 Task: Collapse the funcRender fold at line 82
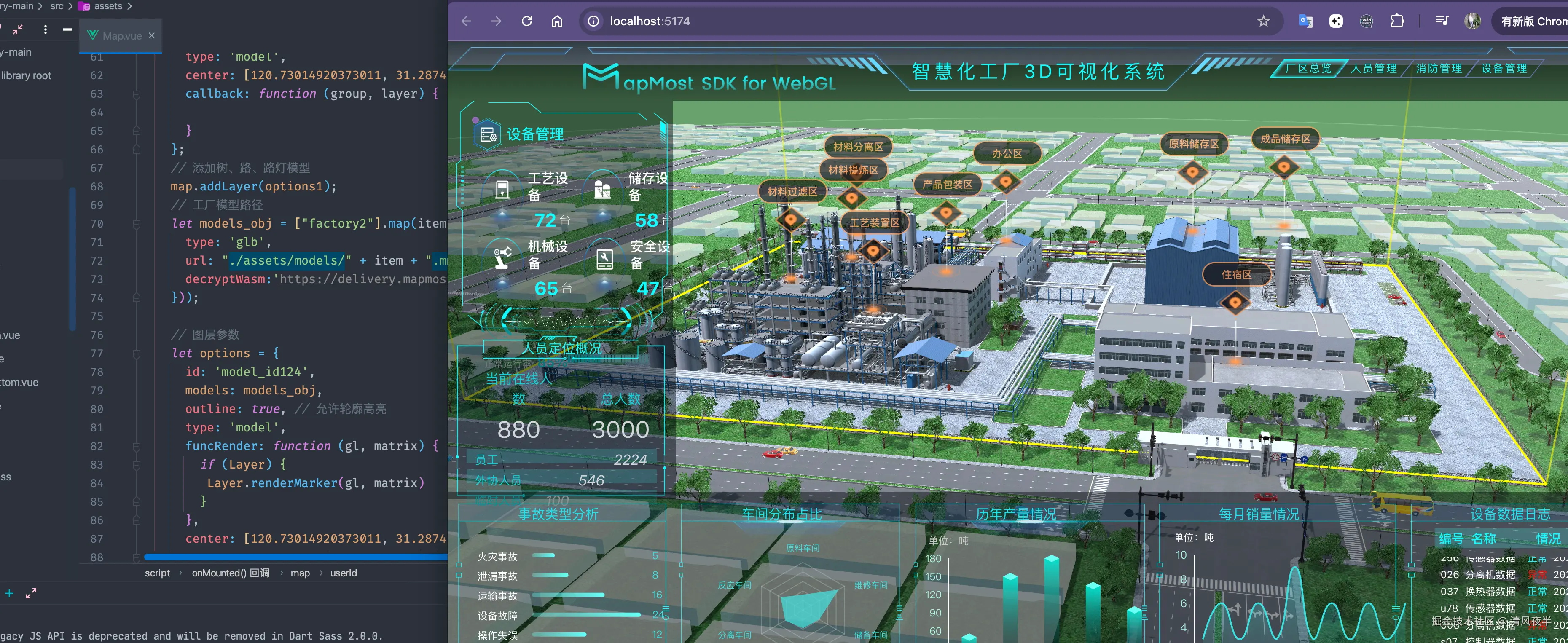136,447
